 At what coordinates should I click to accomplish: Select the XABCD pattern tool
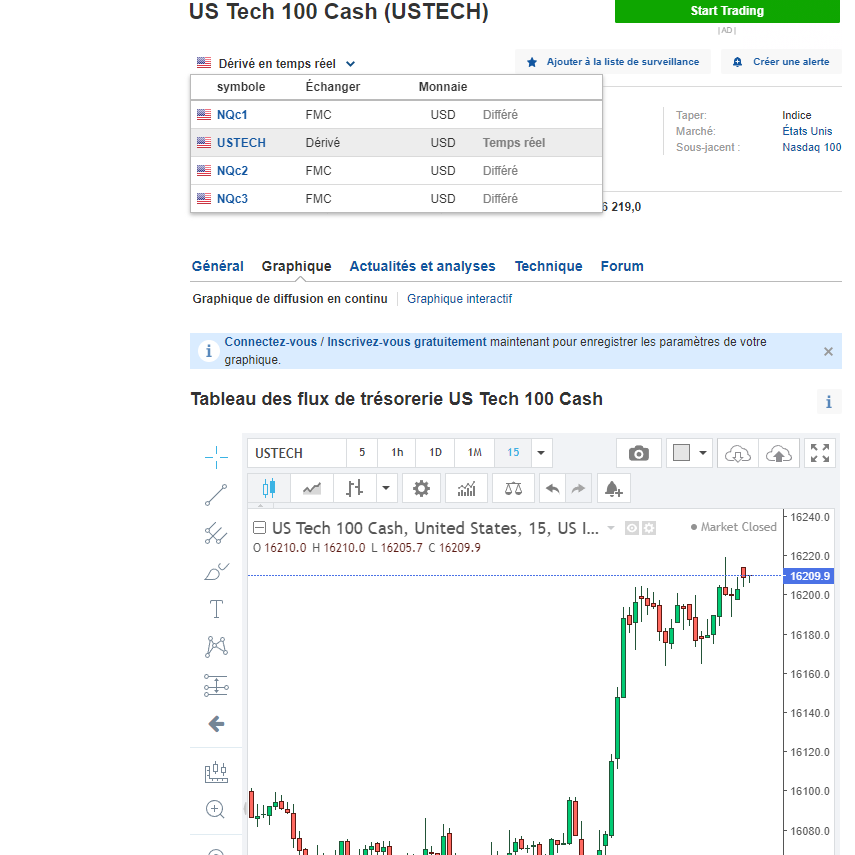(x=216, y=647)
